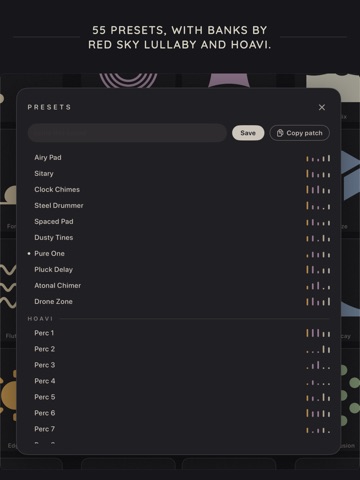Click the clipboard icon in Copy patch

(280, 133)
